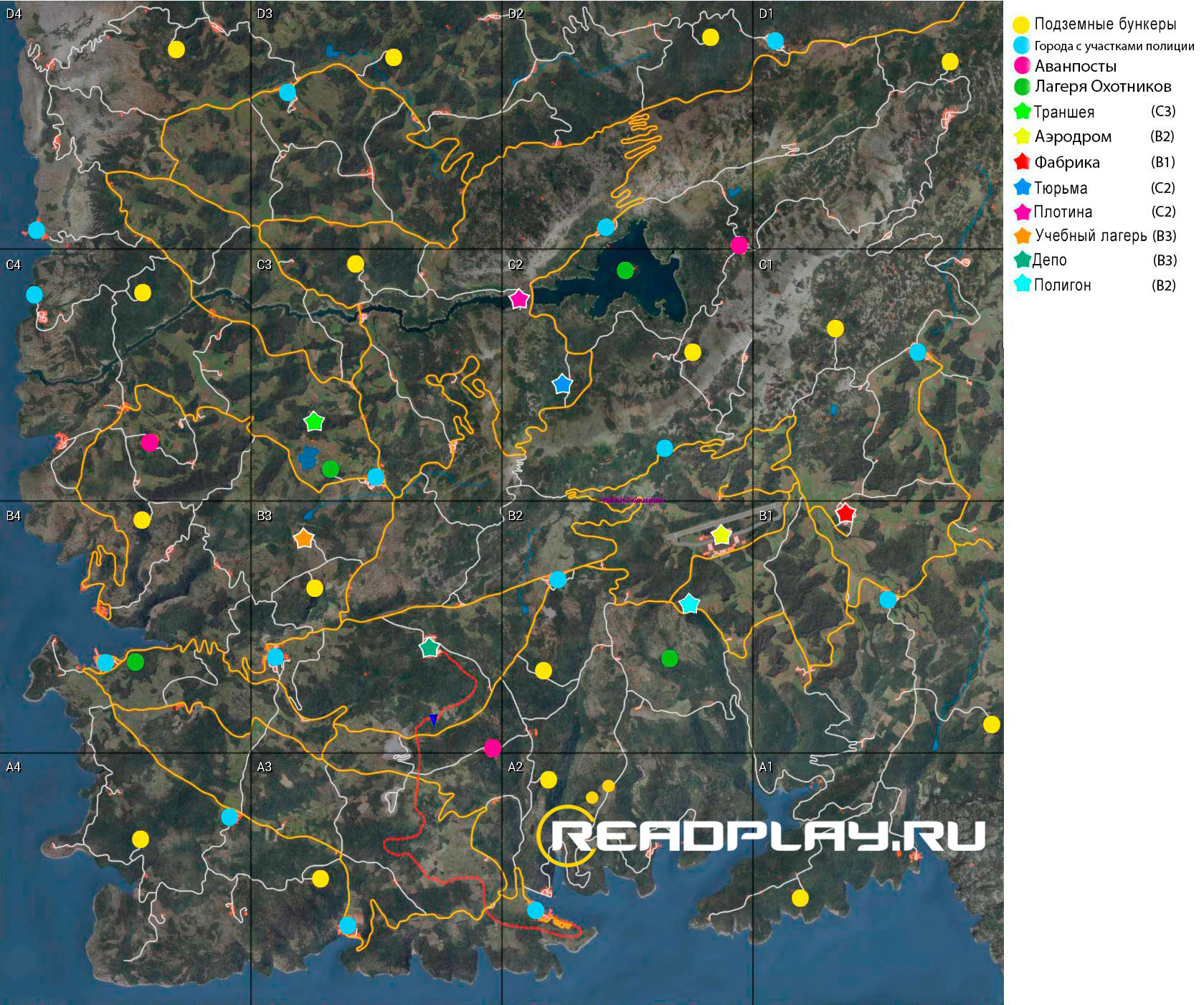Click the red Фабрика star on the map
Screen dimensions: 1204x1005
[845, 514]
